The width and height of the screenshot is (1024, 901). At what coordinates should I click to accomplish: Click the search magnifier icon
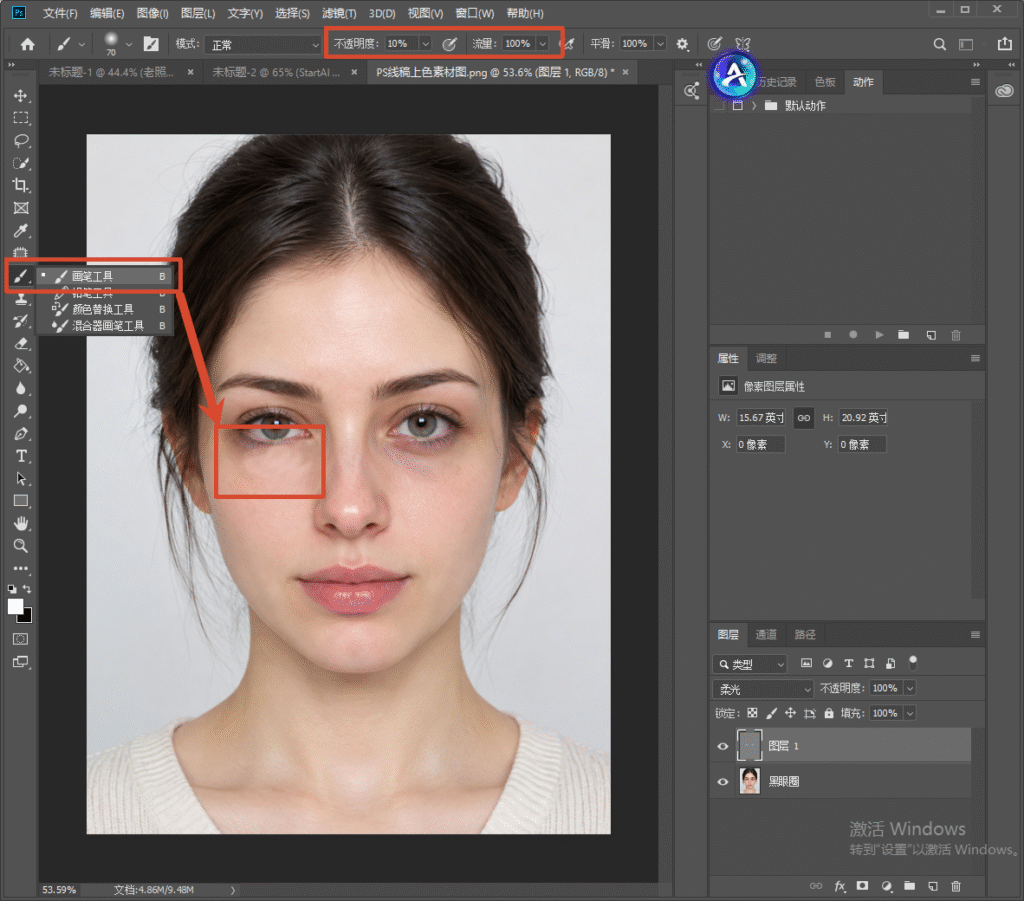click(x=940, y=44)
